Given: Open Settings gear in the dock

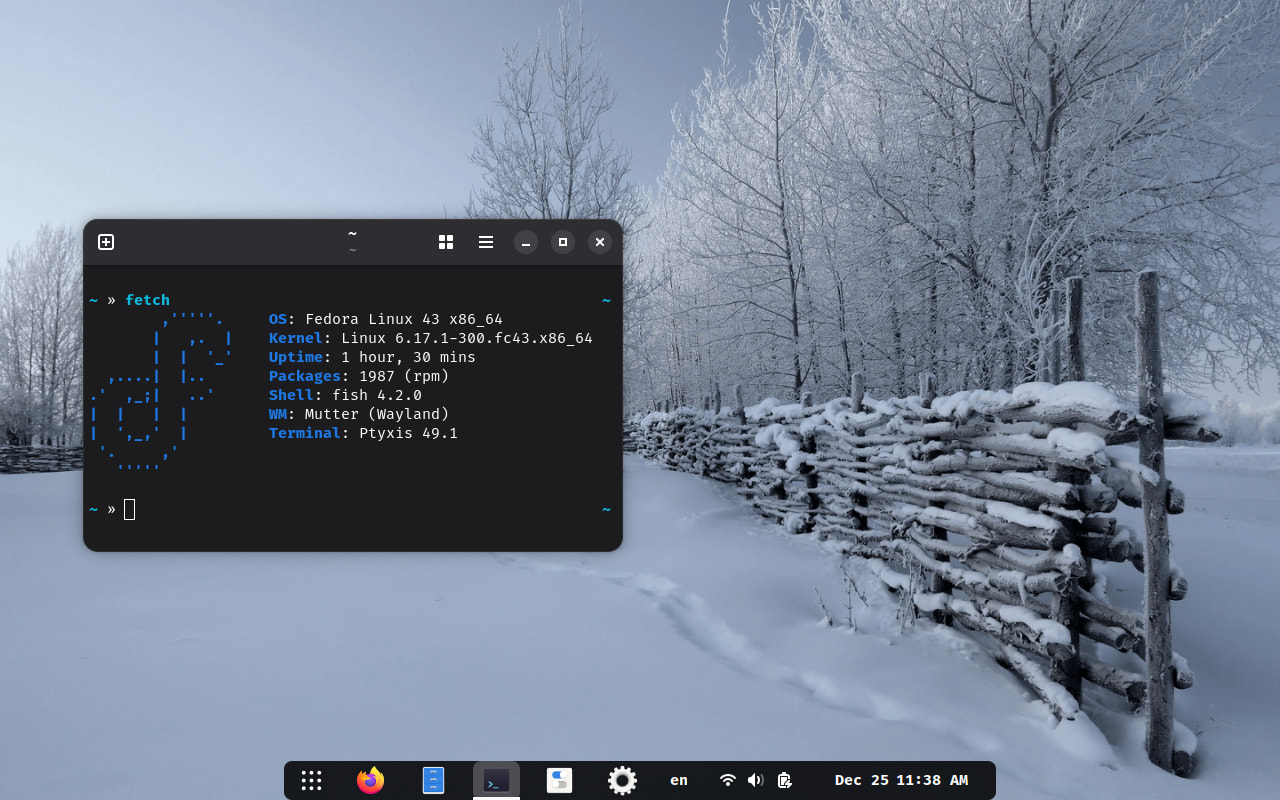Looking at the screenshot, I should [x=622, y=780].
